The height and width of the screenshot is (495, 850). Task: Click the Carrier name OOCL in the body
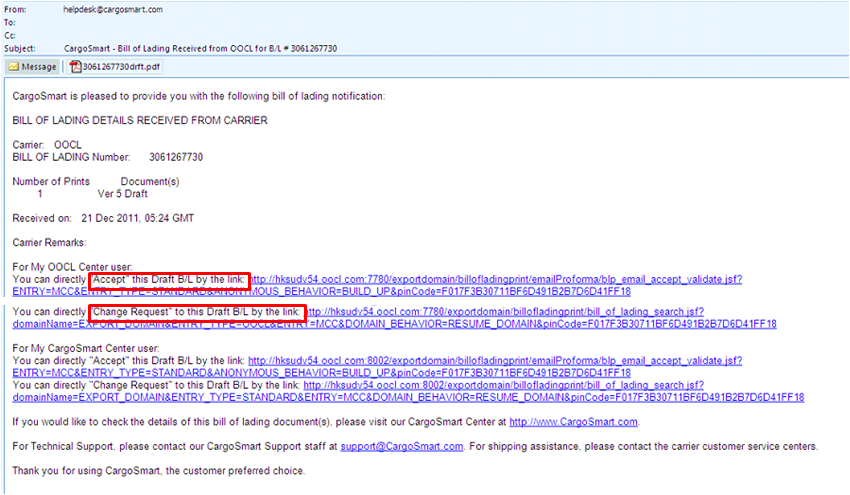pyautogui.click(x=67, y=145)
